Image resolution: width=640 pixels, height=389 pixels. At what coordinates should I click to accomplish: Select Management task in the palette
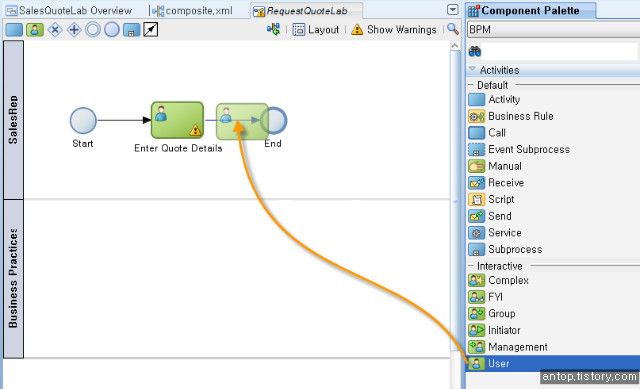point(508,347)
